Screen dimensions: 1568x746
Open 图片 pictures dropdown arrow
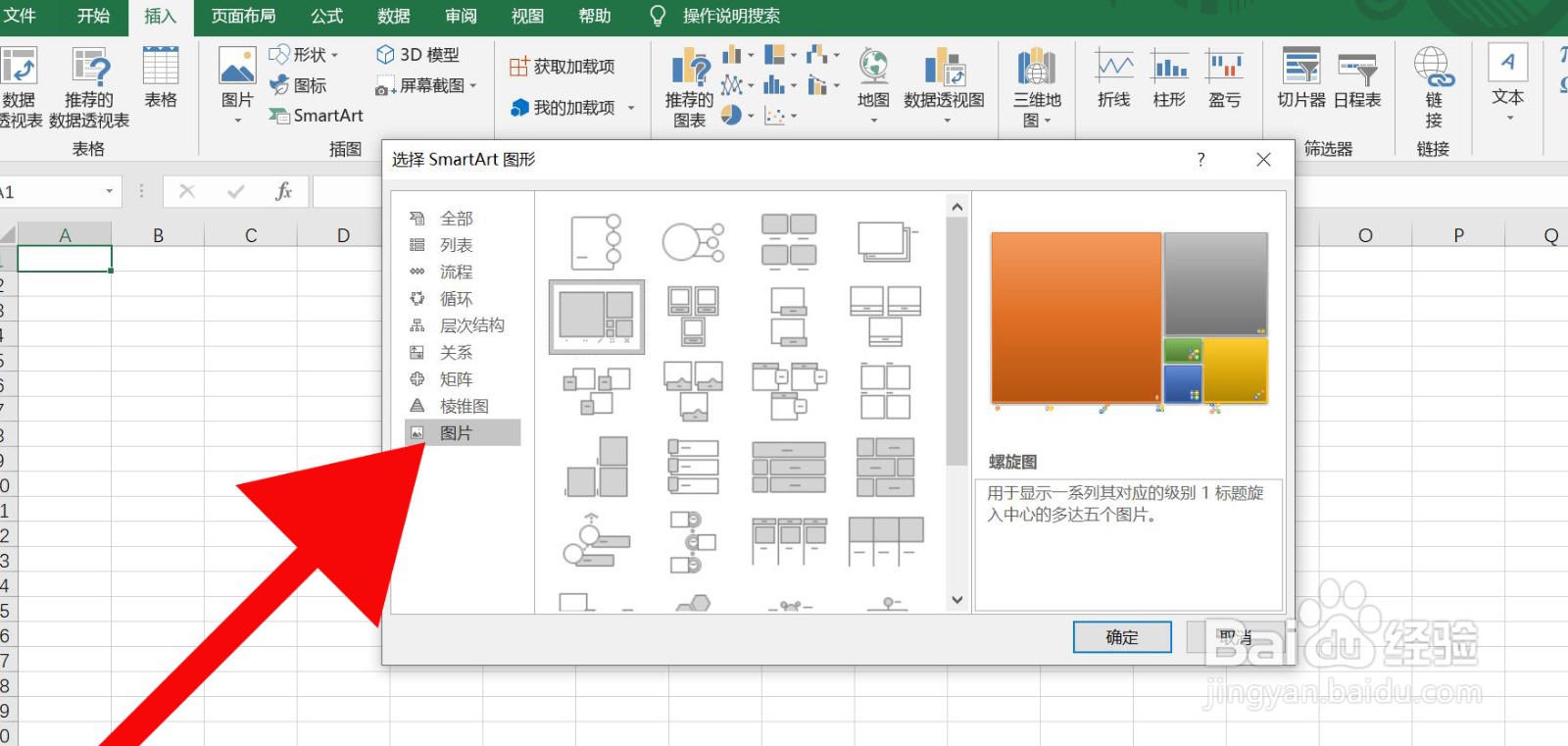[x=237, y=121]
